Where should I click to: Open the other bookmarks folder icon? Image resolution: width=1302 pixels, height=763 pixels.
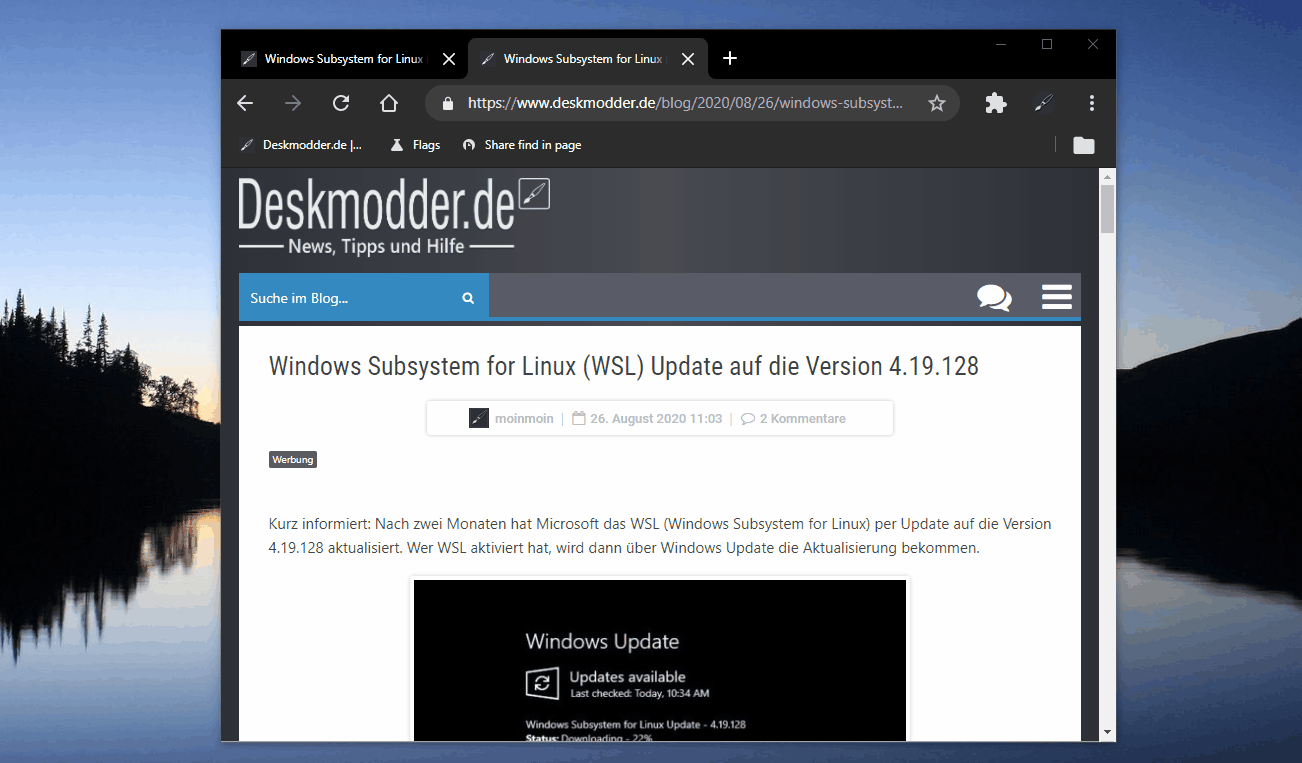(1084, 145)
